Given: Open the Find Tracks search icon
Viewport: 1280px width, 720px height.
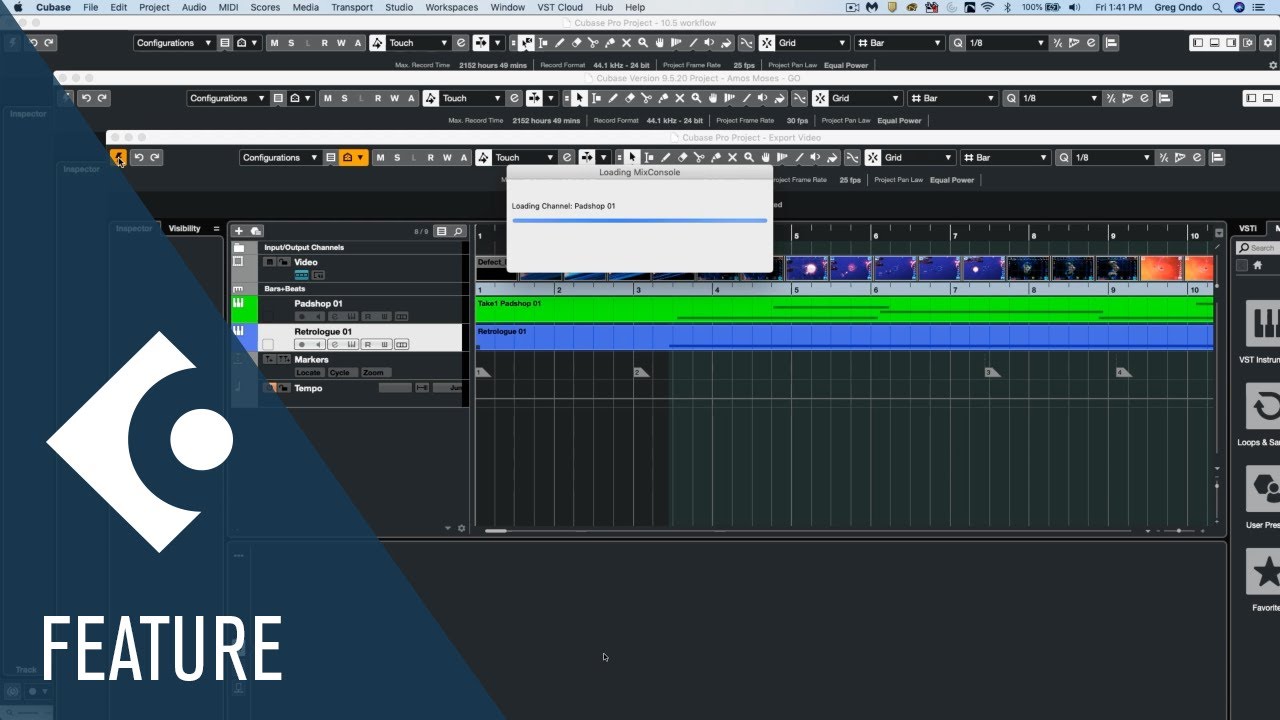Looking at the screenshot, I should tap(458, 231).
